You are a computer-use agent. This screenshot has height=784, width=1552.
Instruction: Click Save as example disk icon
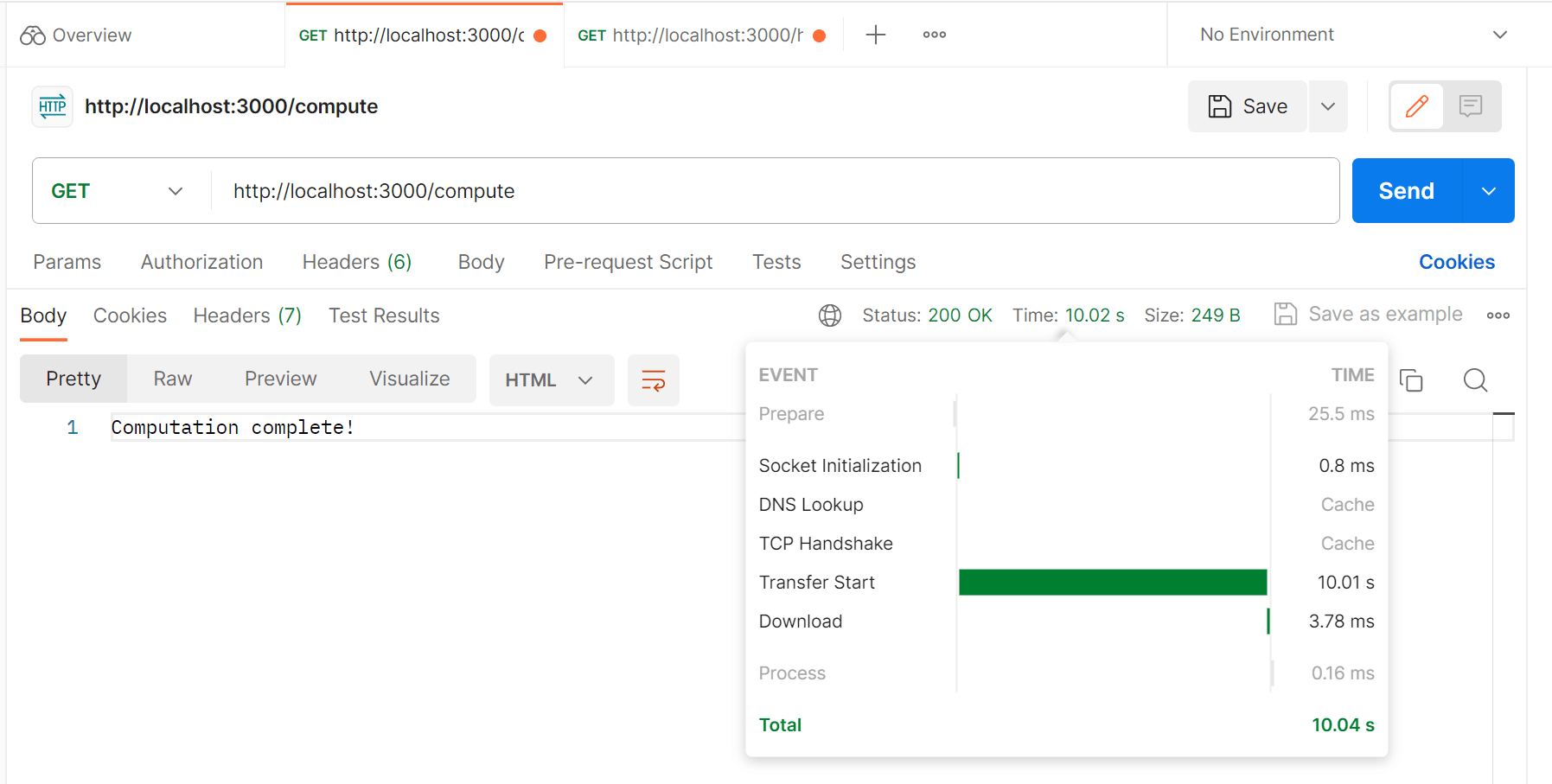(x=1286, y=315)
